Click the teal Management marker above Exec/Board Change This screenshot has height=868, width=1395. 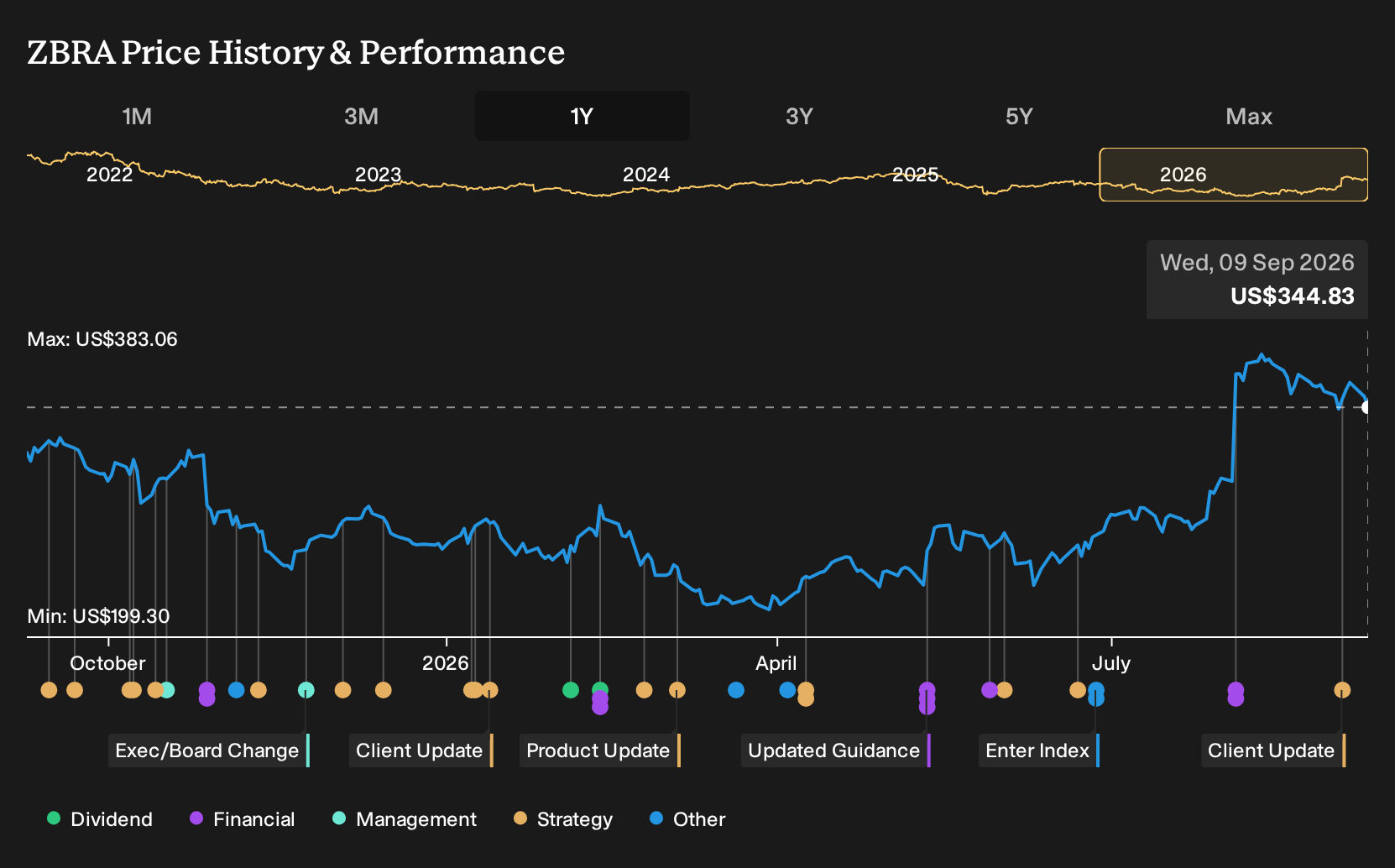pyautogui.click(x=306, y=690)
